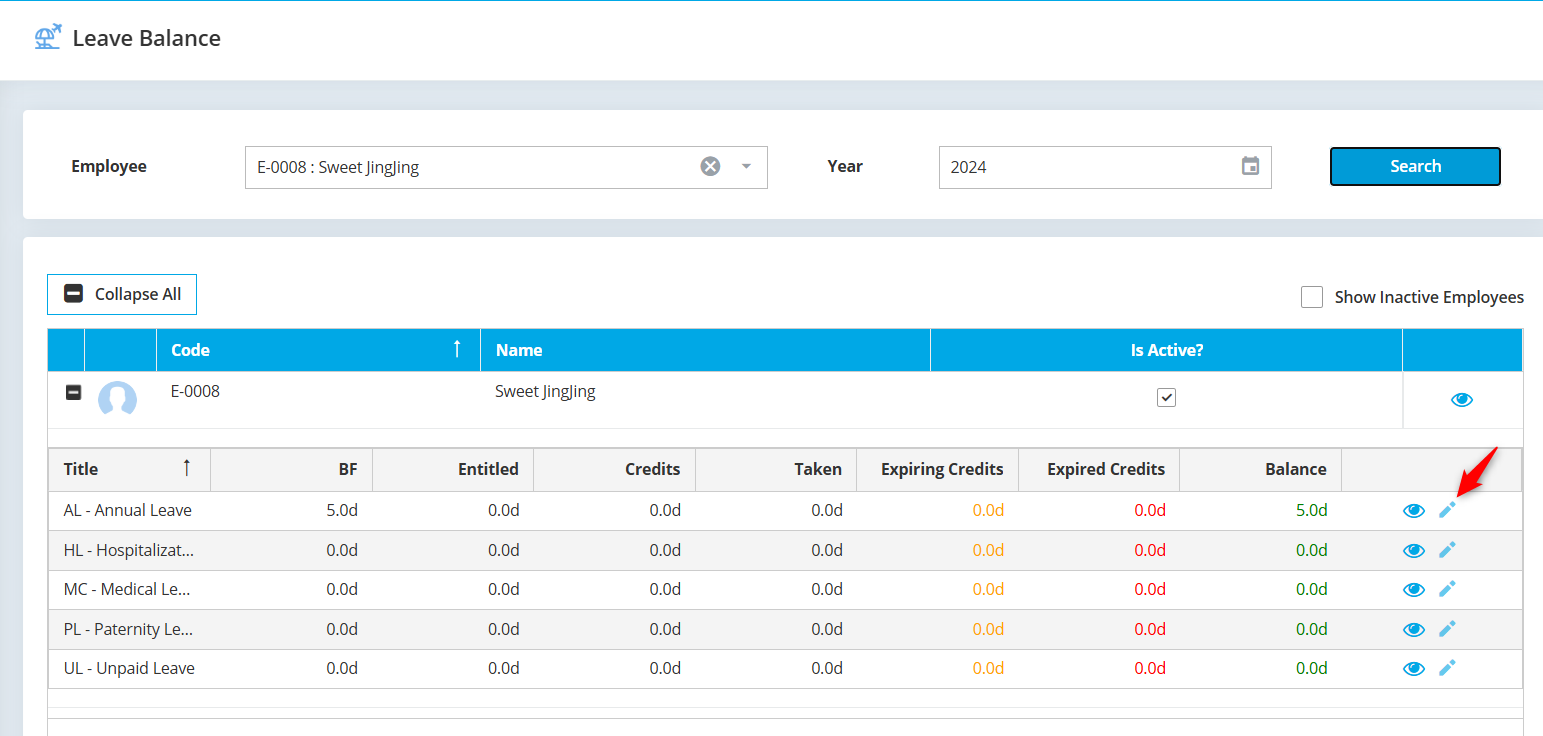
Task: Select the HL - Hospitalization row title
Action: pyautogui.click(x=129, y=550)
